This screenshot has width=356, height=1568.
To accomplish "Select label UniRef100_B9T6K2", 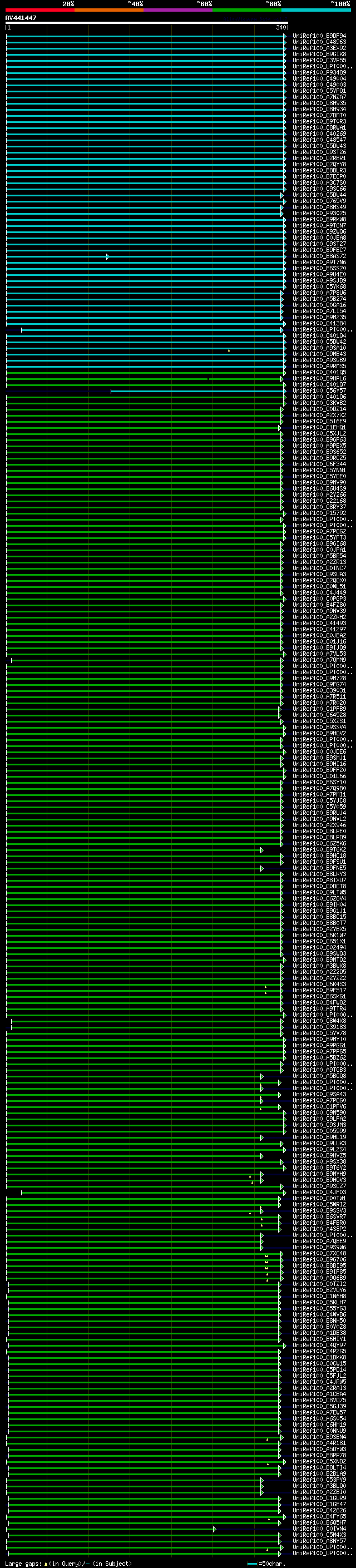I will pyautogui.click(x=319, y=850).
